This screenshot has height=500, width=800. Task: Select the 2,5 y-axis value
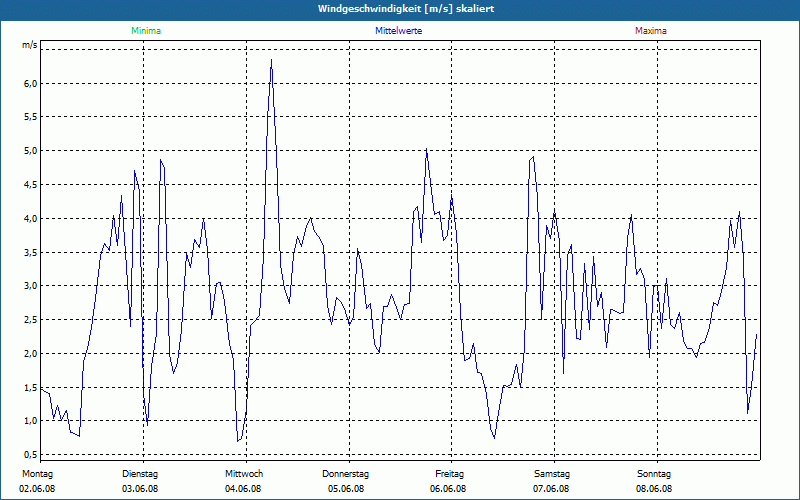[x=31, y=319]
